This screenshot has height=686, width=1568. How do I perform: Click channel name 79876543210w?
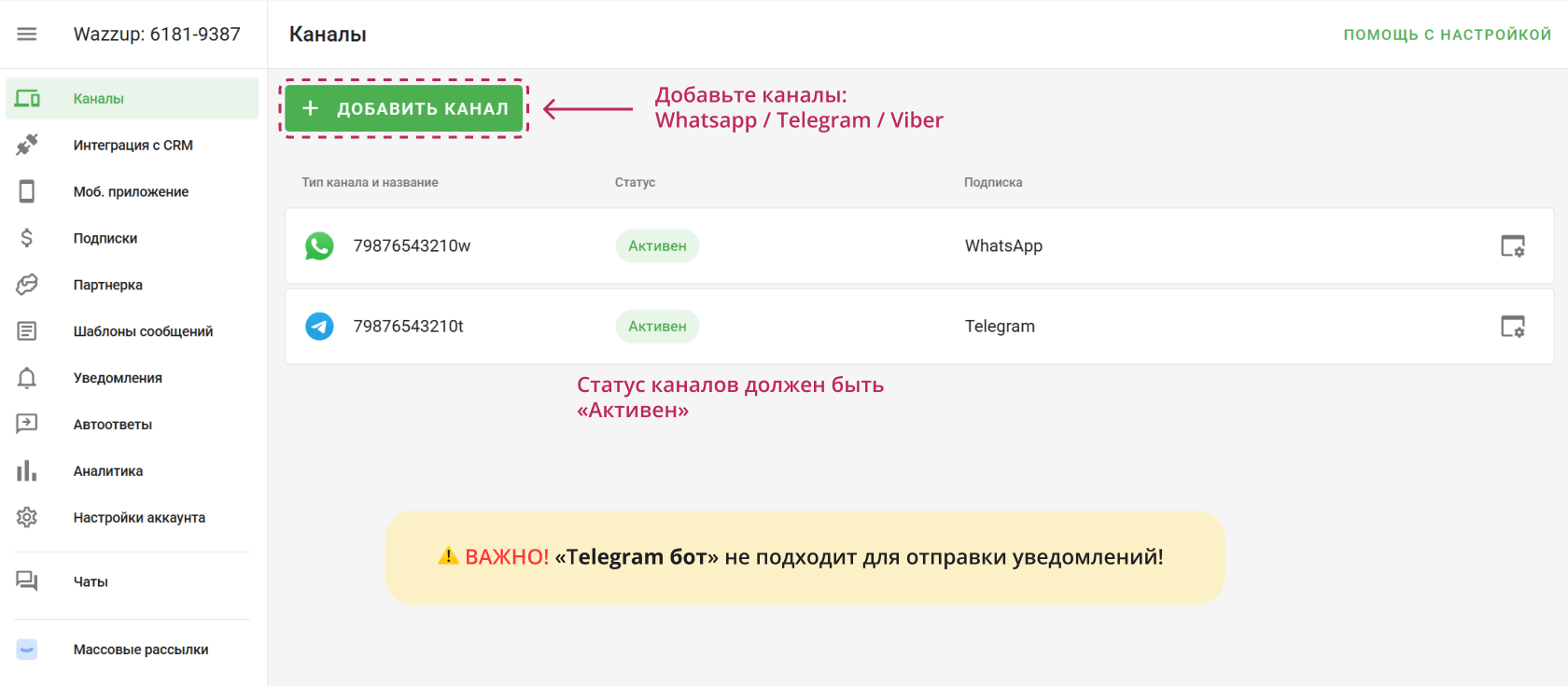click(412, 246)
